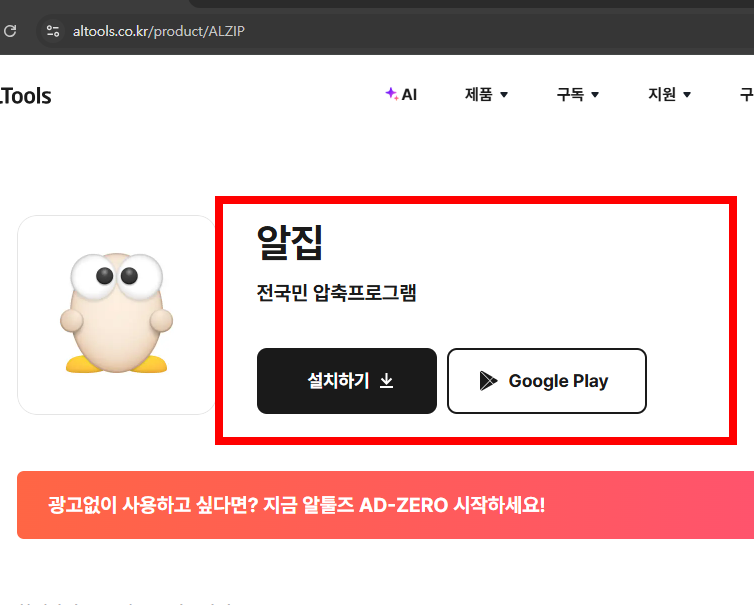Click the Google Play triangle logo
Screen dimensions: 754x605
click(x=488, y=381)
